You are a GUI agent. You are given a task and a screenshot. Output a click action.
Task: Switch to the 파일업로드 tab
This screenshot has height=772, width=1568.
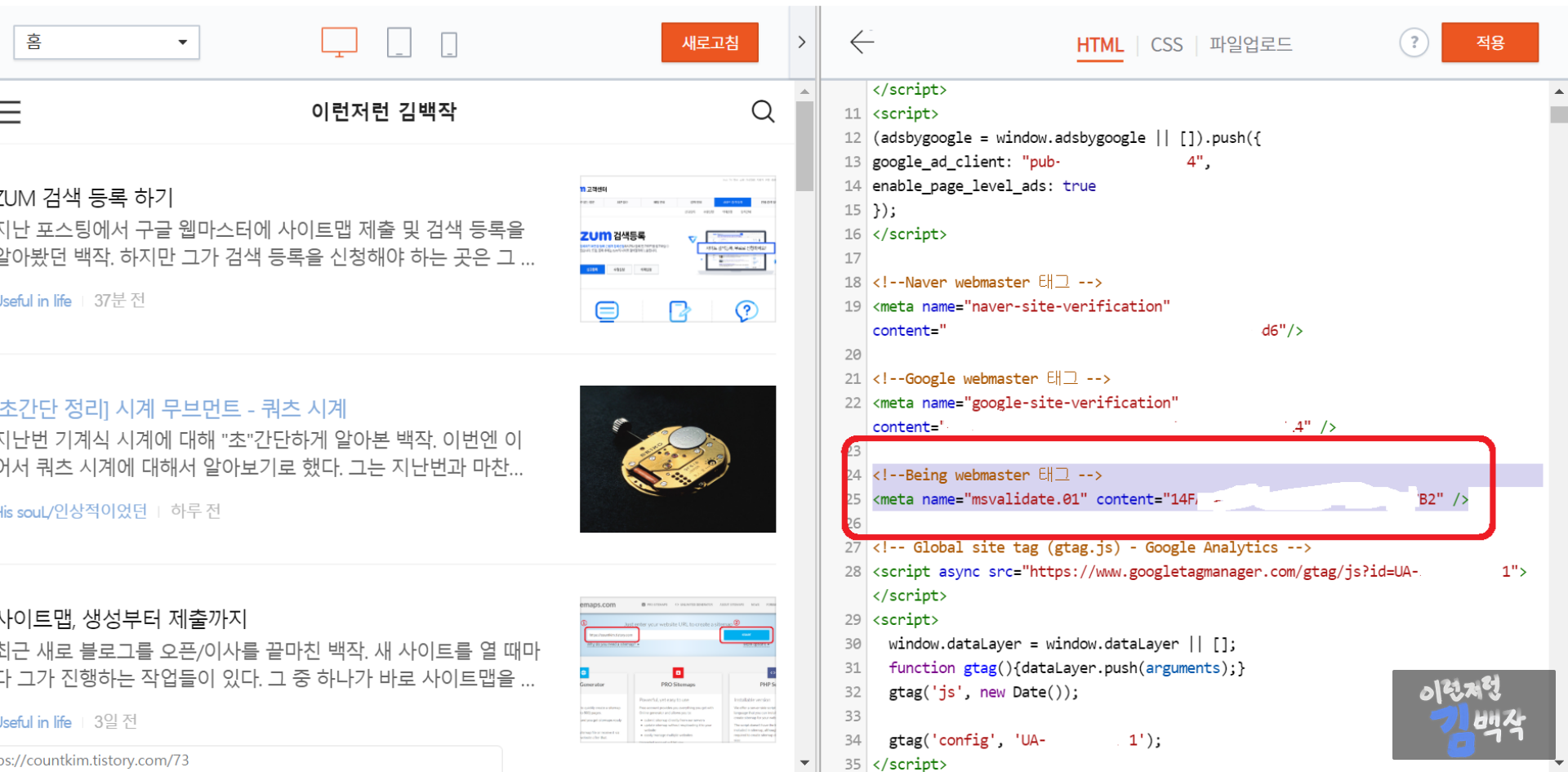coord(1250,44)
